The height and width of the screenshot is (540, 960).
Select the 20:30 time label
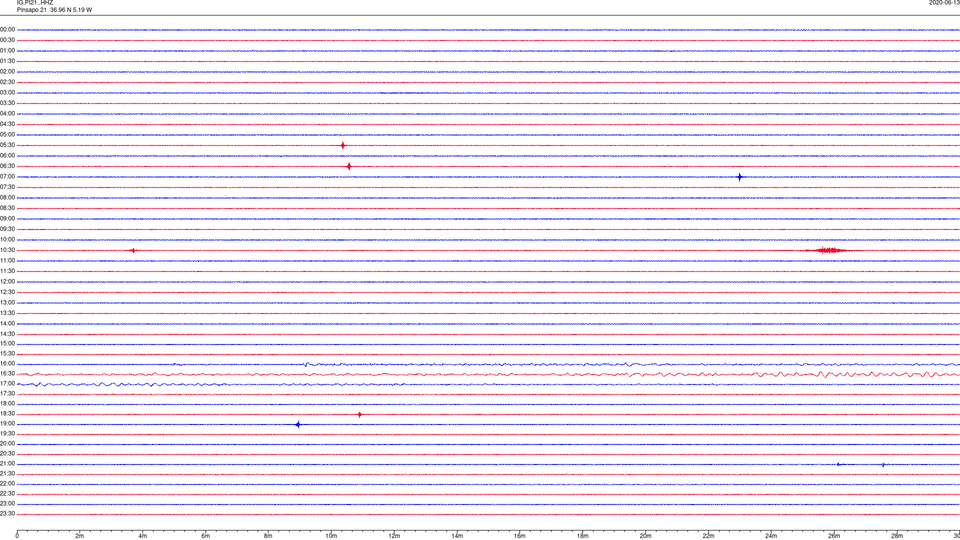point(8,454)
